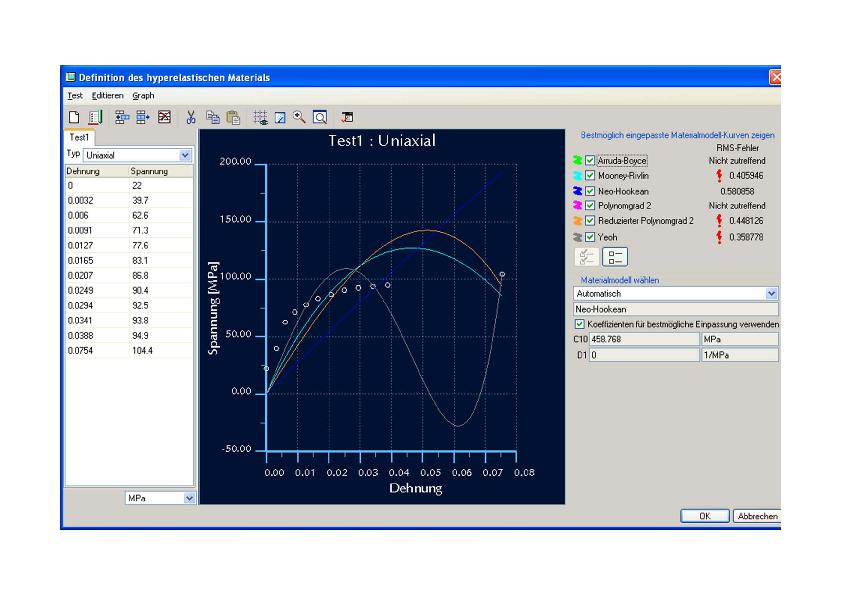
Task: Click the dialog title bar icon
Action: 70,77
